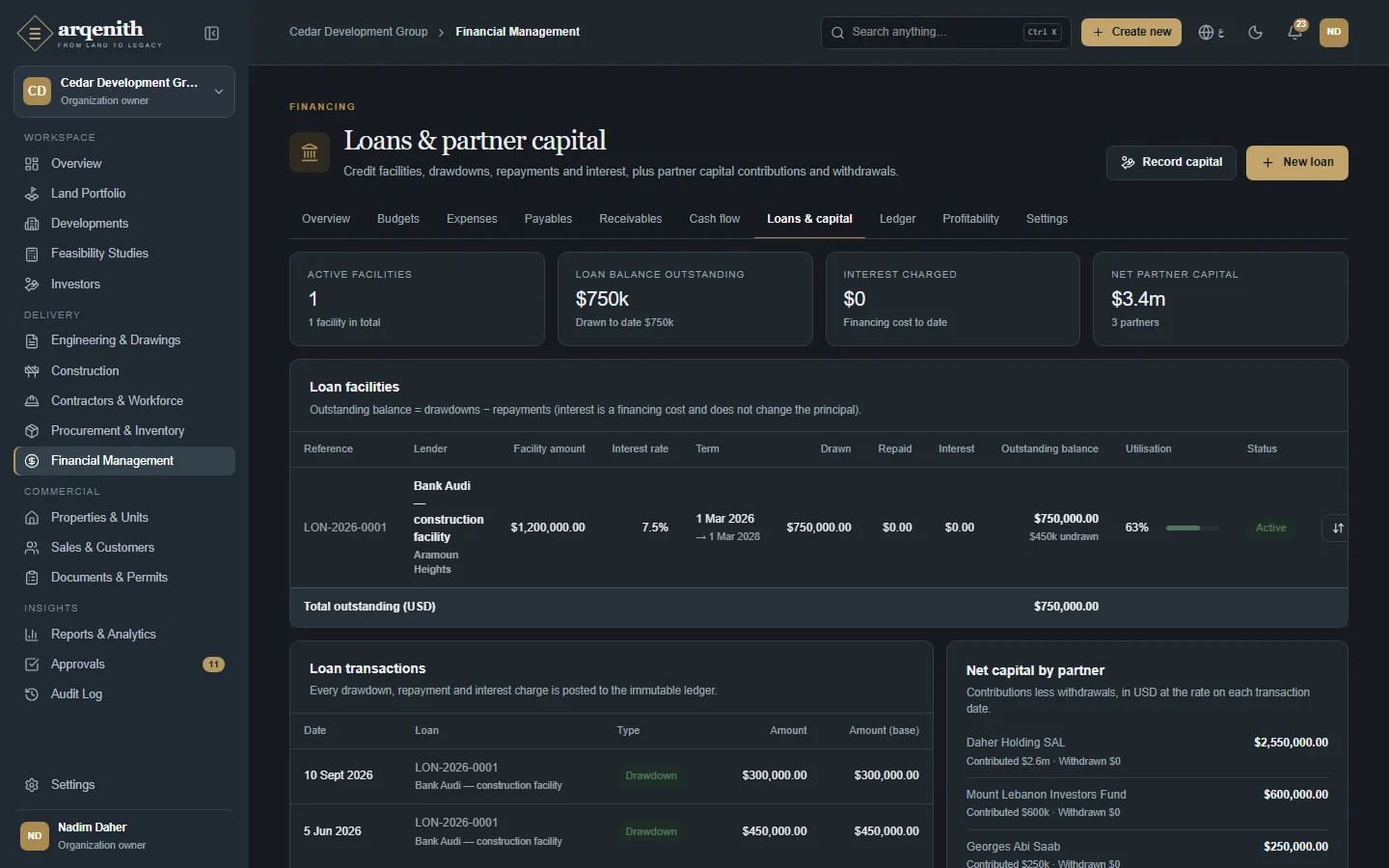Screen dimensions: 1389x868
Task: Collapse the sidebar panel icon
Action: pos(212,34)
